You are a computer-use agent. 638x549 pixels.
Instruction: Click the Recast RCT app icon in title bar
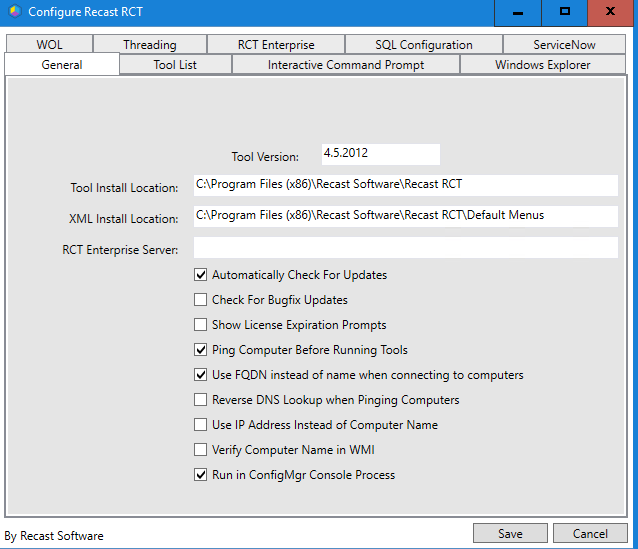(x=15, y=11)
